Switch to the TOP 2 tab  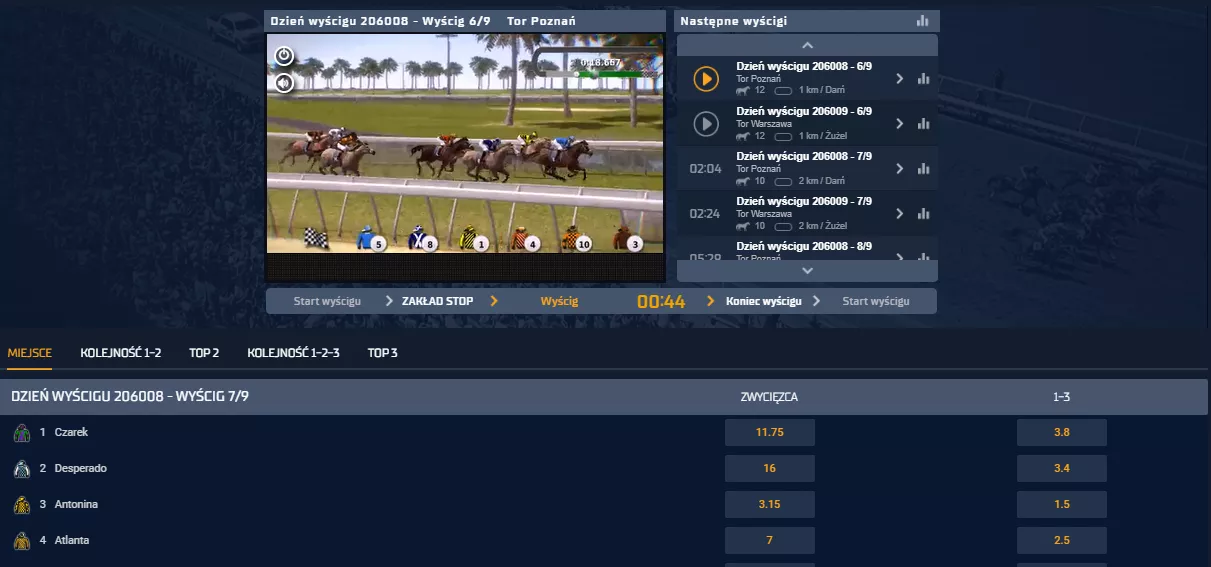click(x=204, y=353)
